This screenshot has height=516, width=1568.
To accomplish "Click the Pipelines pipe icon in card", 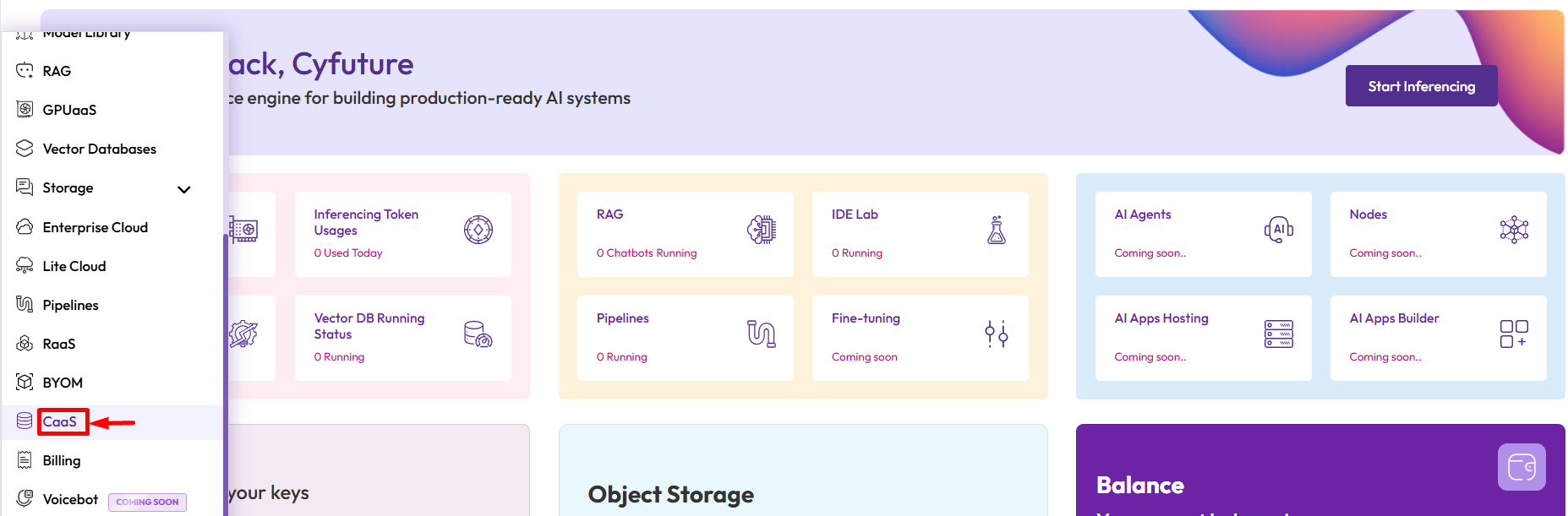I will [x=761, y=334].
